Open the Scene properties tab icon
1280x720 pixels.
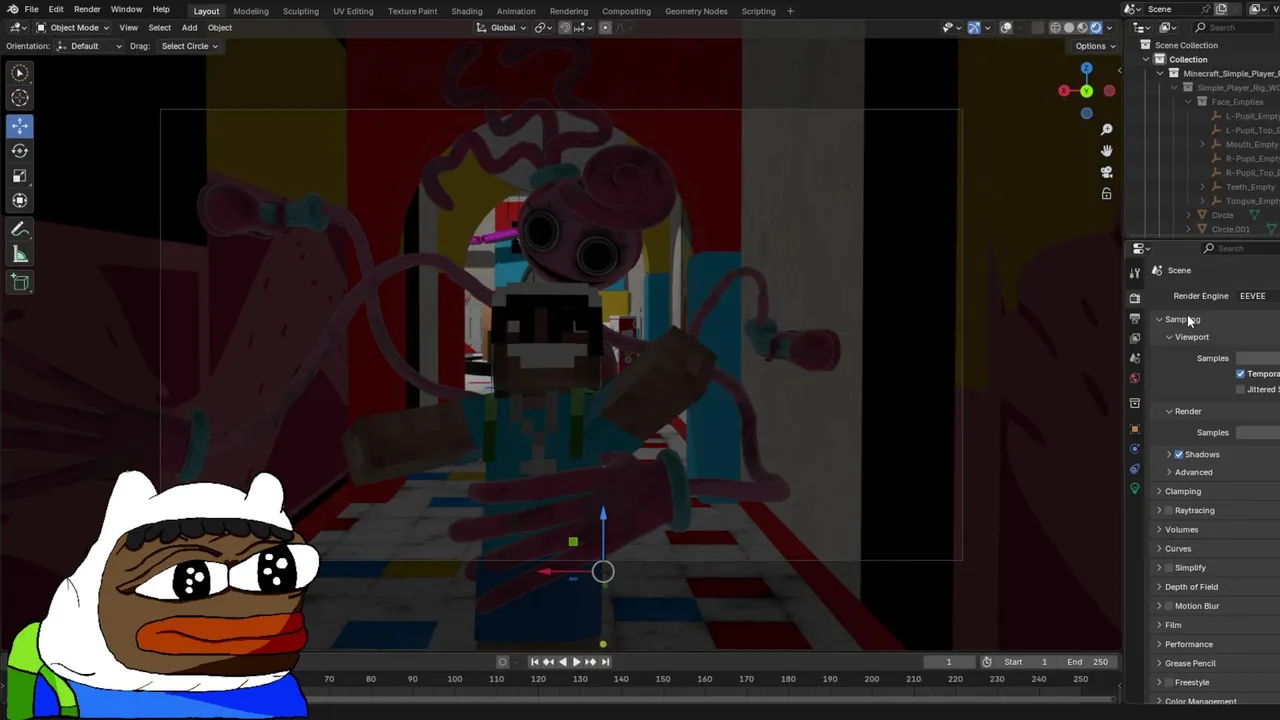(1134, 358)
